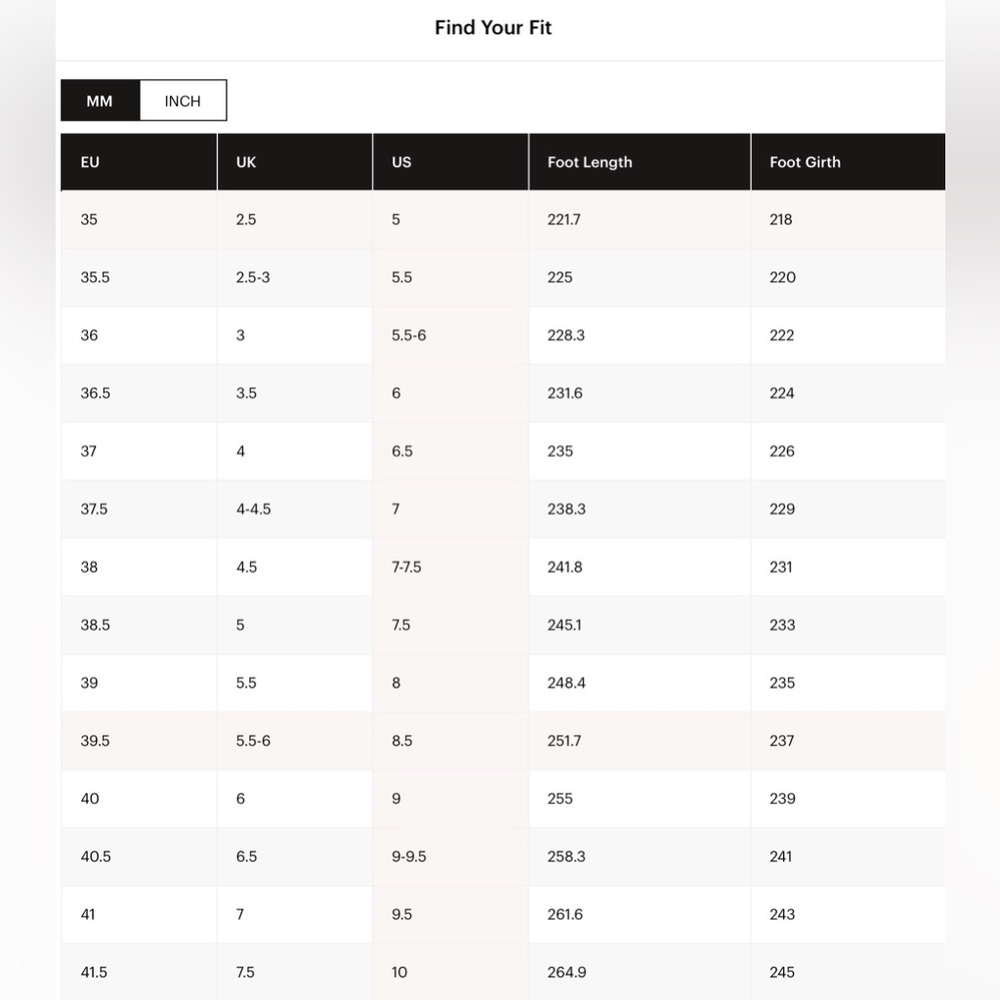Click the UK column header
This screenshot has height=1000, width=1000.
(295, 162)
